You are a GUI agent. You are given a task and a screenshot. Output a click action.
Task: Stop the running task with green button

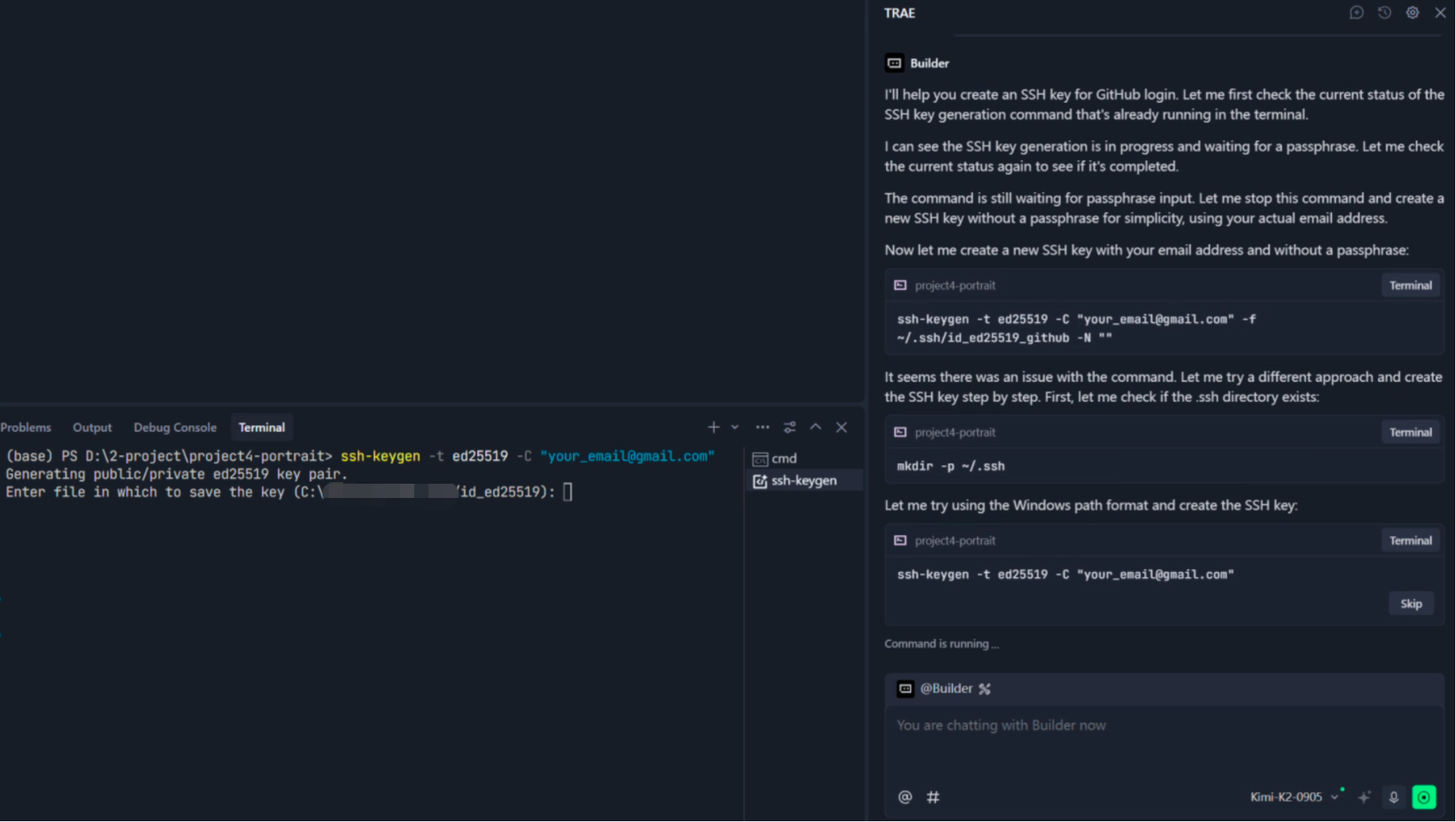(1424, 797)
